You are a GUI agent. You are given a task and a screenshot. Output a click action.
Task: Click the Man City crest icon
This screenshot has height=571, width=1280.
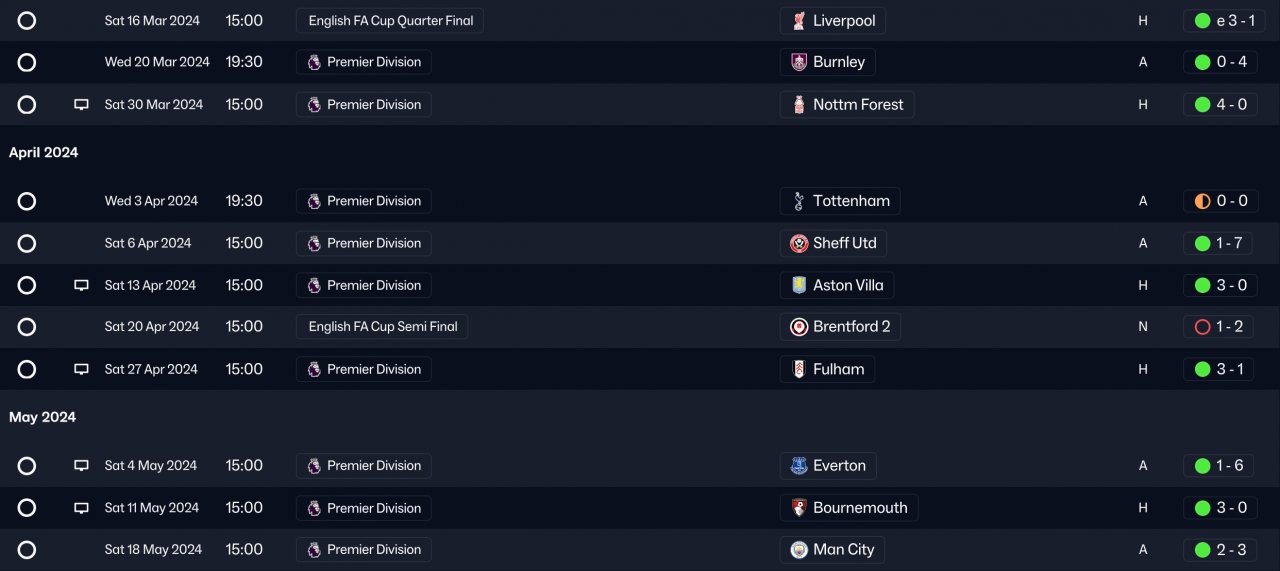click(x=798, y=550)
